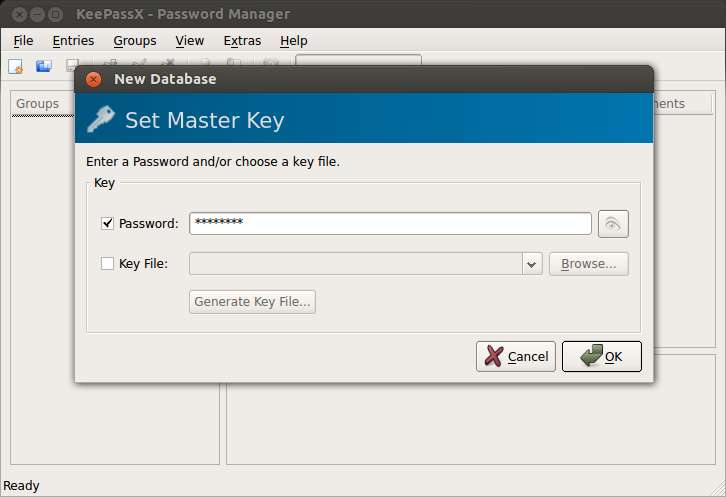
Task: Click the 'Enter a Password and/or choose a key file.' text
Action: pos(213,162)
